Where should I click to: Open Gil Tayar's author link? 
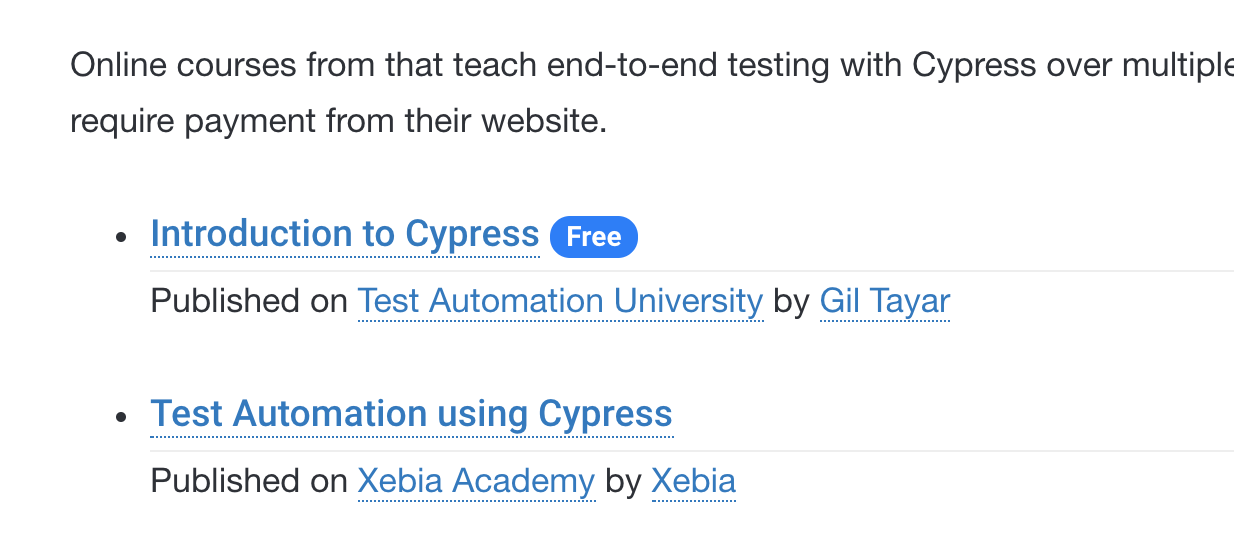[884, 301]
